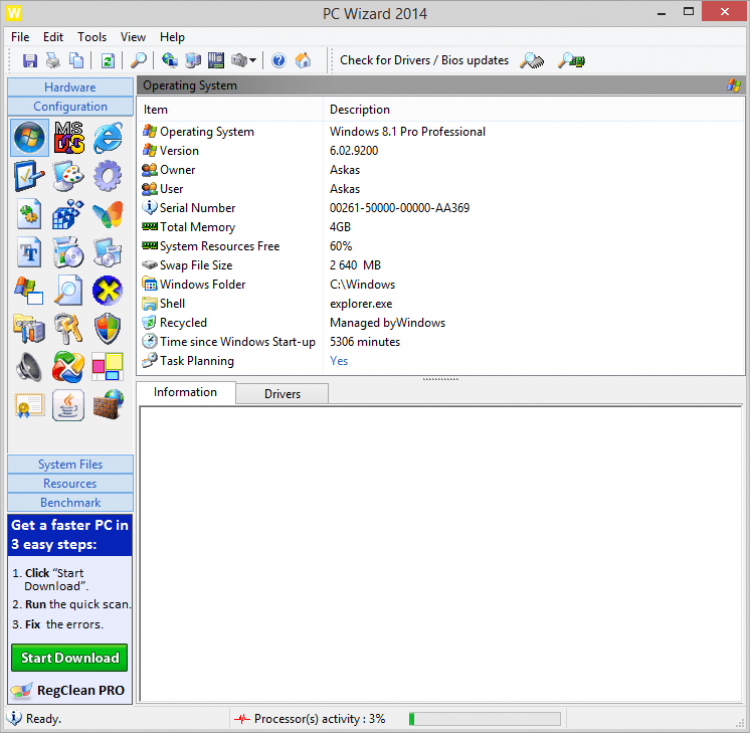Click the RegClean PRO ad link
The width and height of the screenshot is (750, 733).
[x=70, y=690]
